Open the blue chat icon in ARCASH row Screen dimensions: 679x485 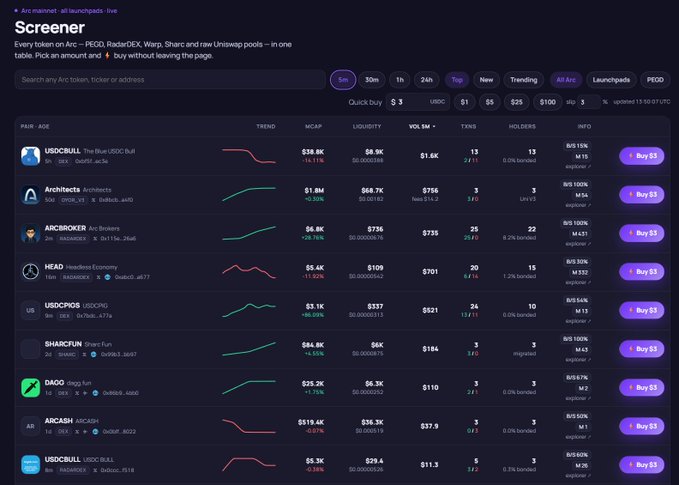(95, 432)
